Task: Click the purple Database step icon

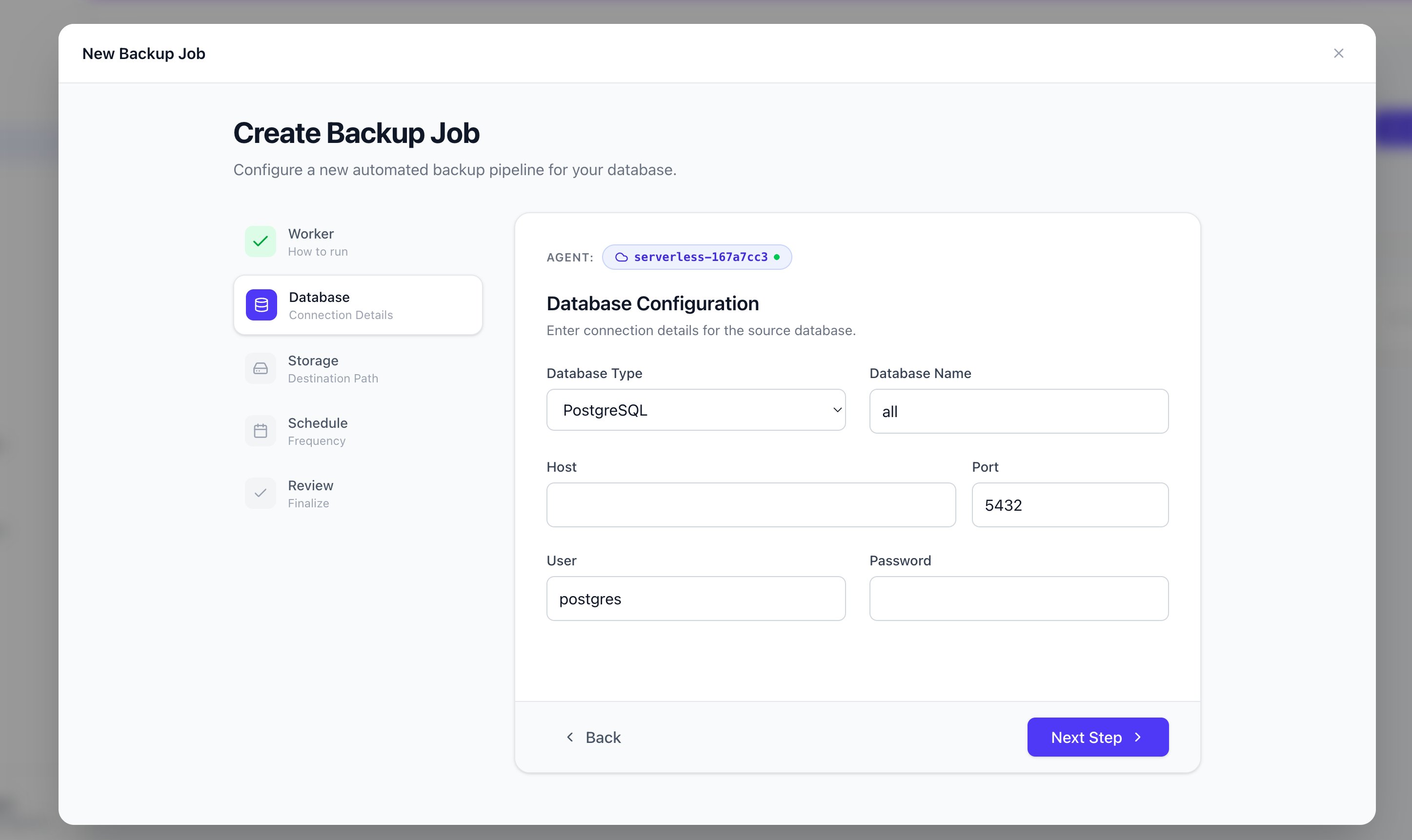Action: (262, 305)
